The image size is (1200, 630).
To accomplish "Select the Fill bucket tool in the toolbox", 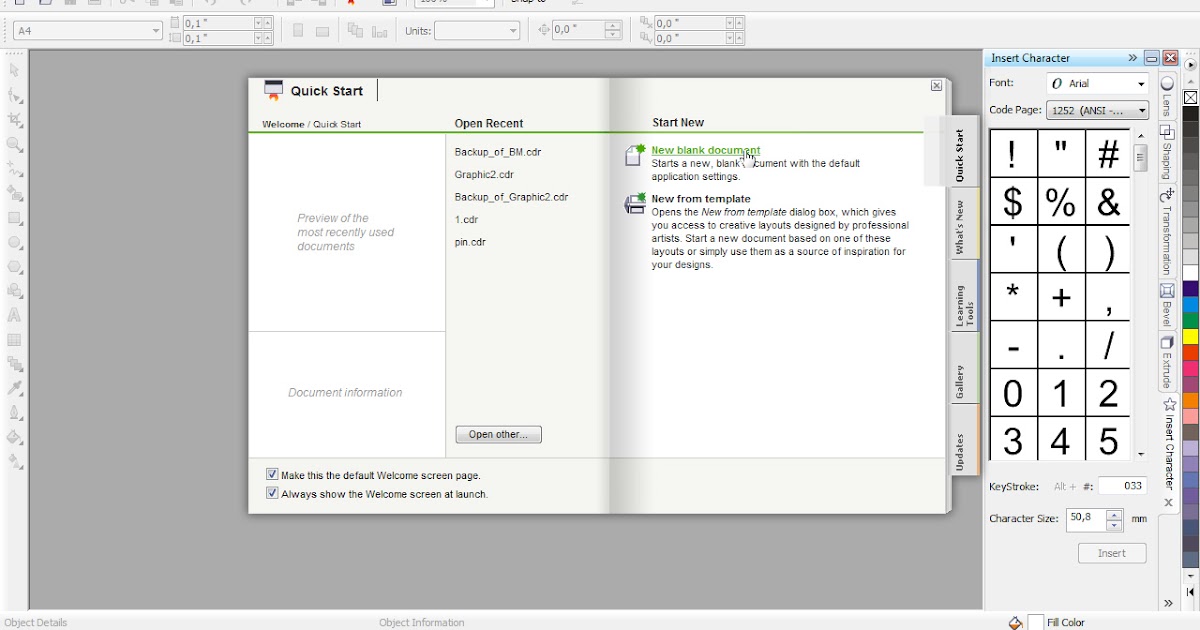I will coord(15,437).
